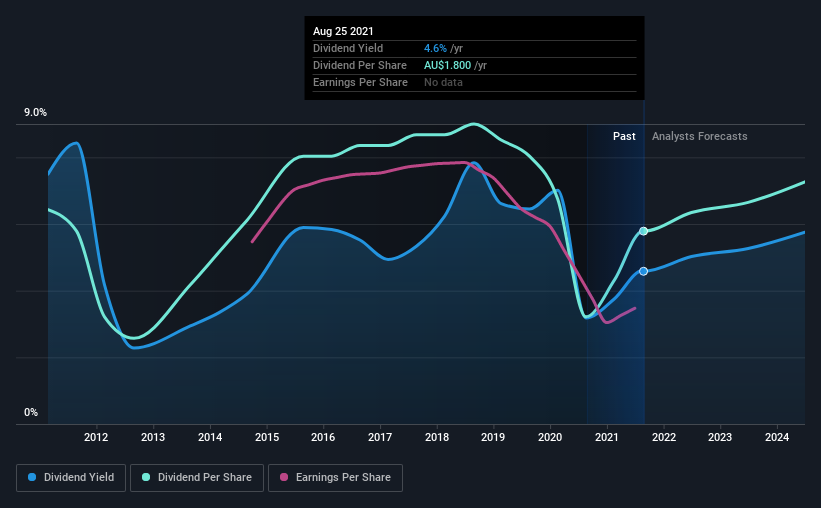Screen dimensions: 821x508
Task: Click the Aug 25 2021 tooltip date
Action: point(343,31)
